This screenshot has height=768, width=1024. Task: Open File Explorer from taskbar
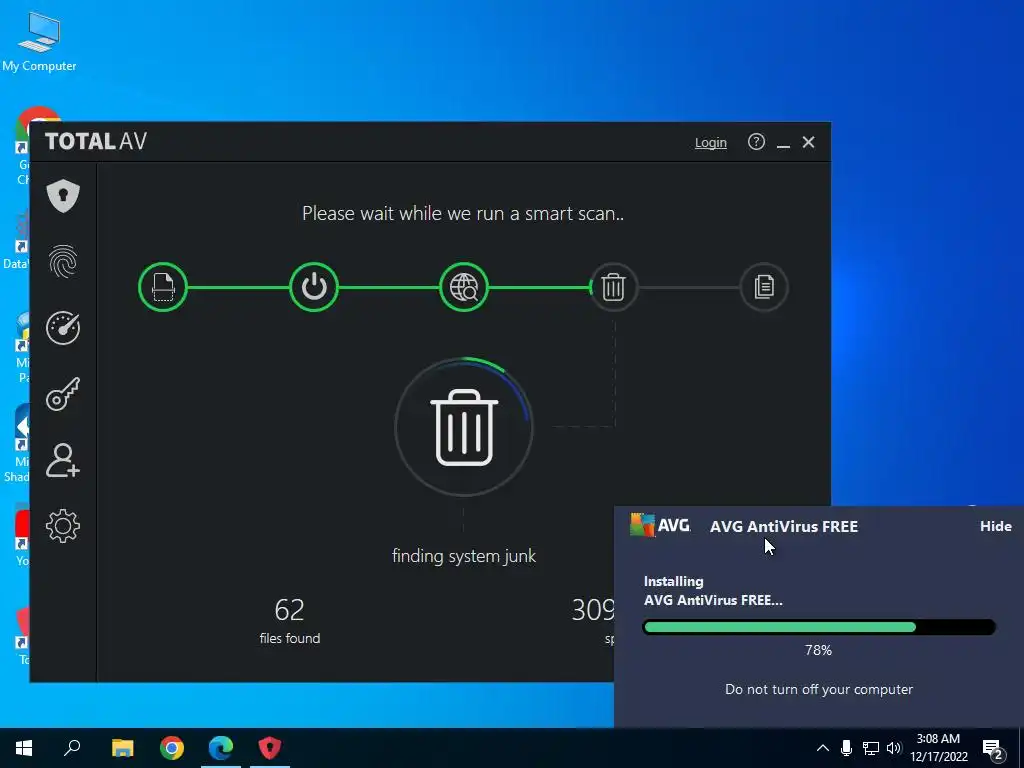[122, 748]
